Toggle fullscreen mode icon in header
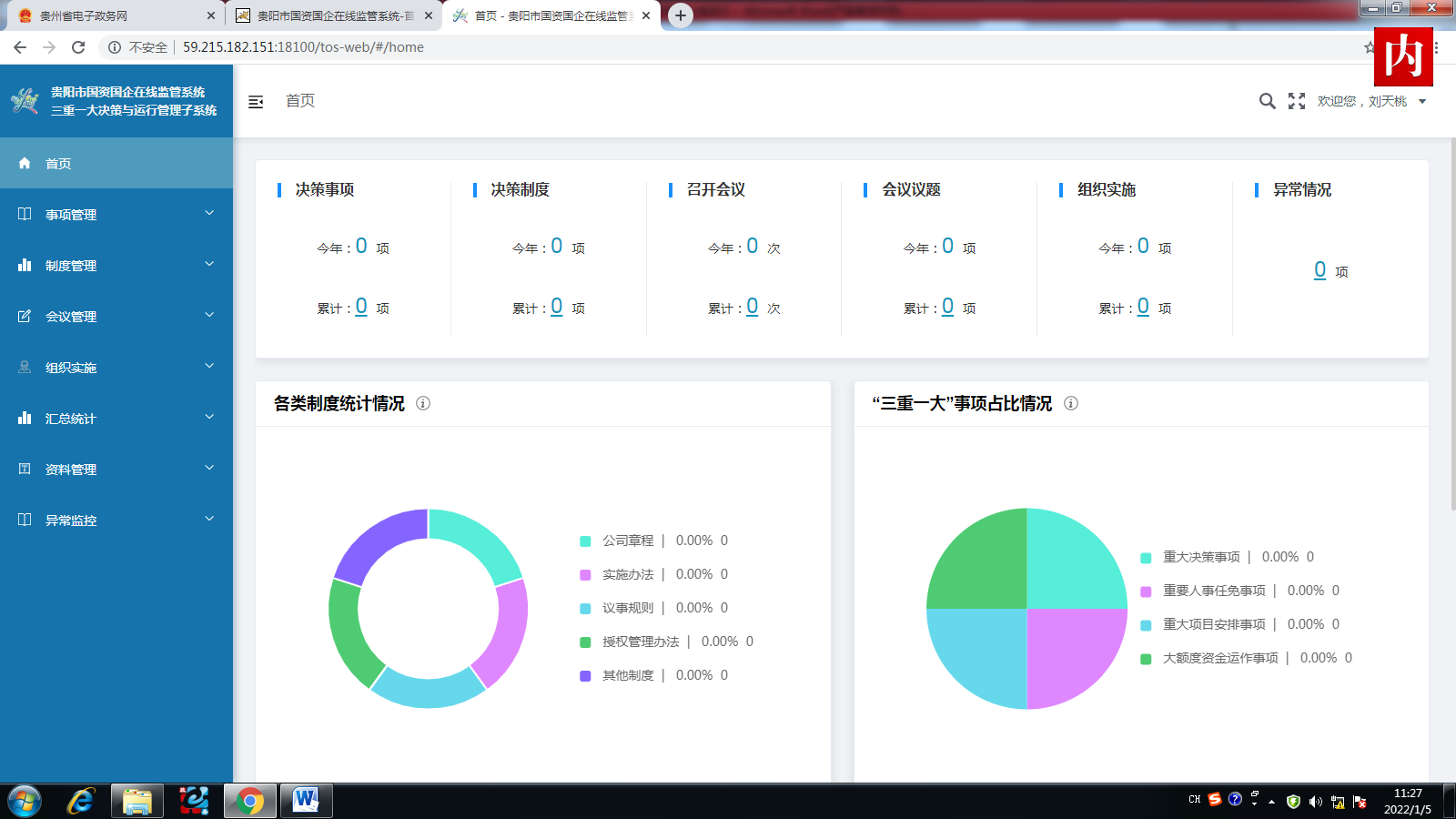Viewport: 1456px width, 819px height. [1297, 101]
